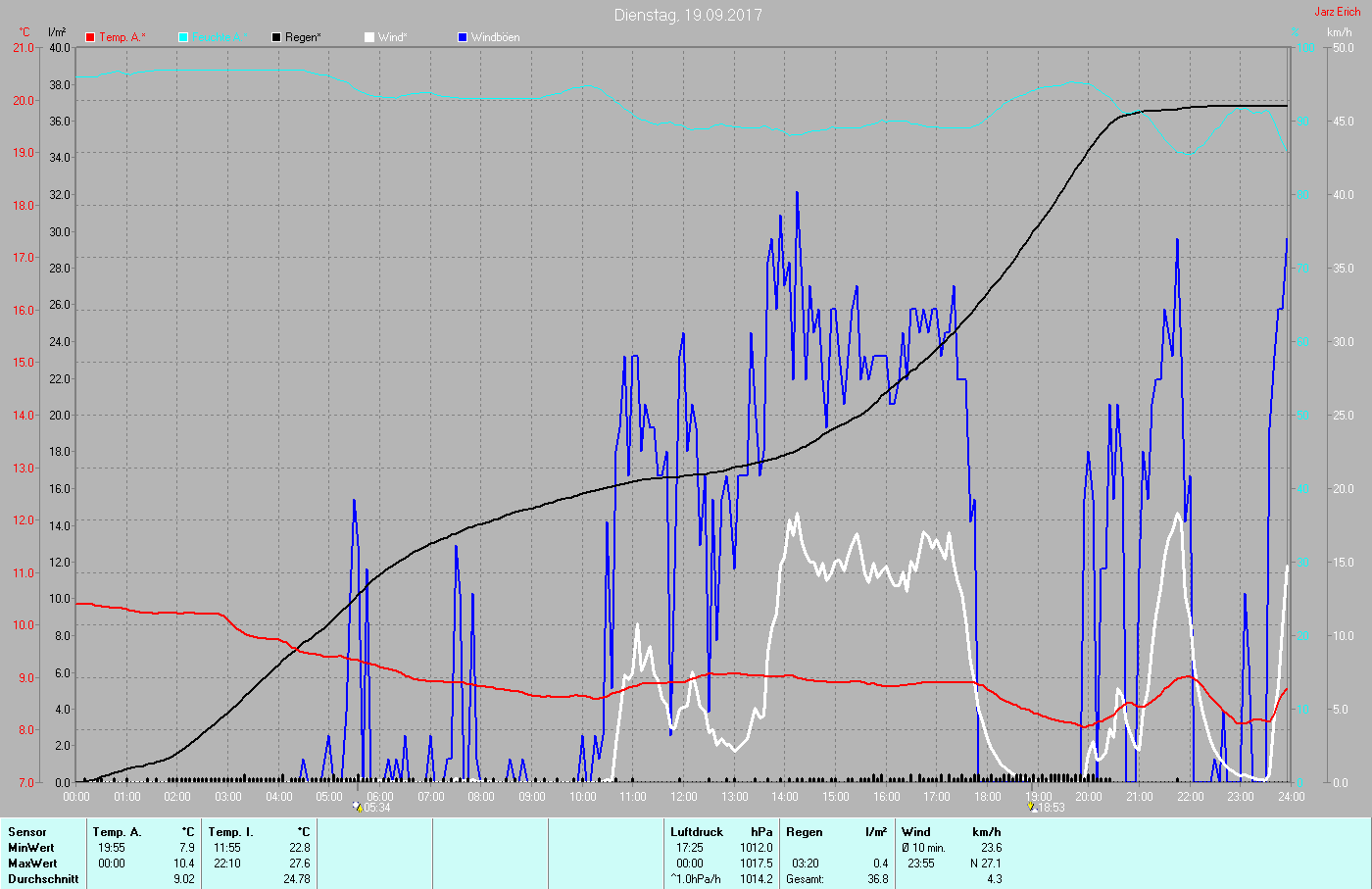Screen dimensions: 1372x889
Task: Click the average outside temperature 9.02
Action: 184,879
